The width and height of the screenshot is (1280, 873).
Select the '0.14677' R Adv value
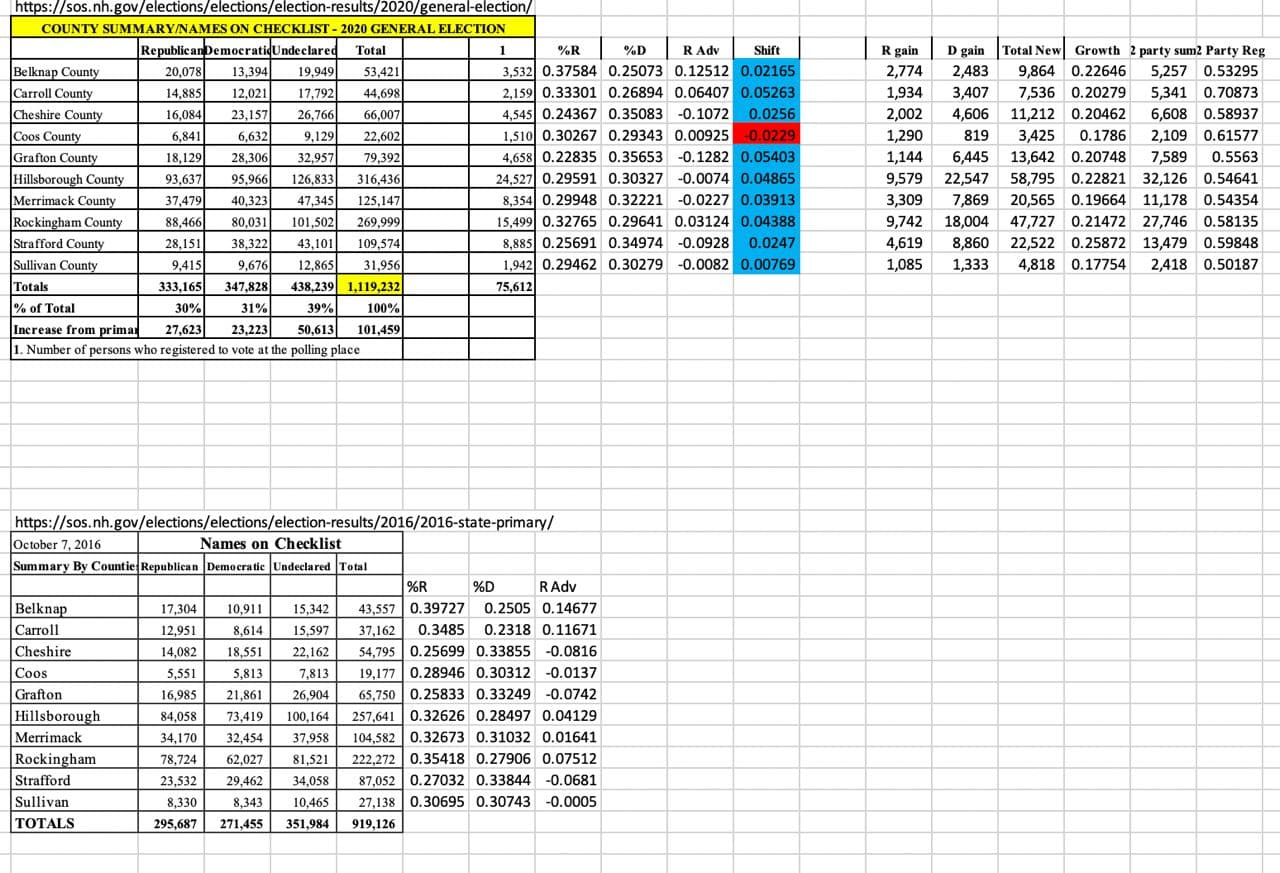point(568,608)
